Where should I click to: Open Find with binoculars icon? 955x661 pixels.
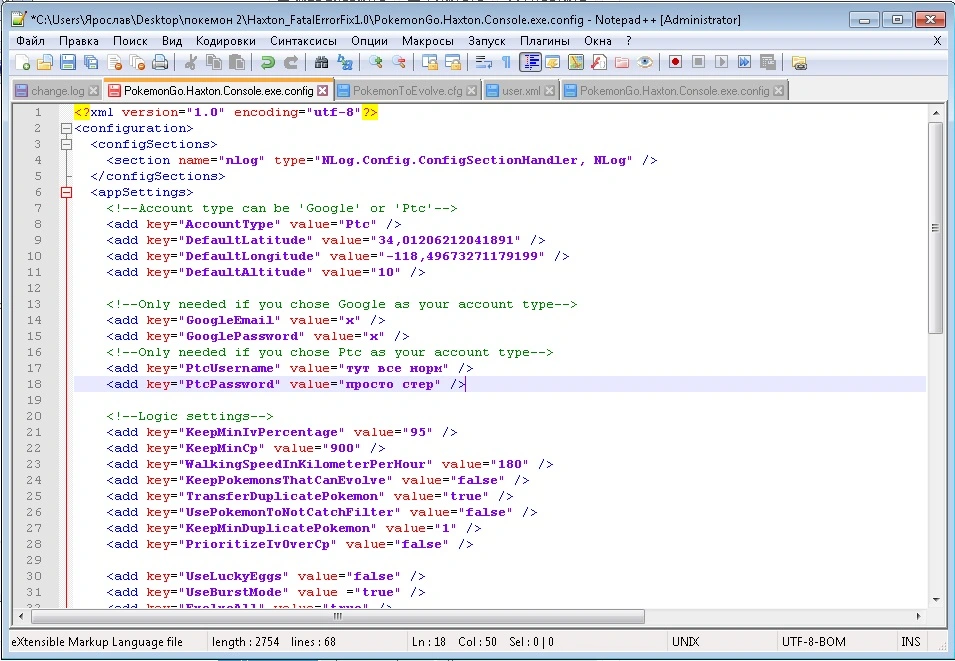point(322,62)
